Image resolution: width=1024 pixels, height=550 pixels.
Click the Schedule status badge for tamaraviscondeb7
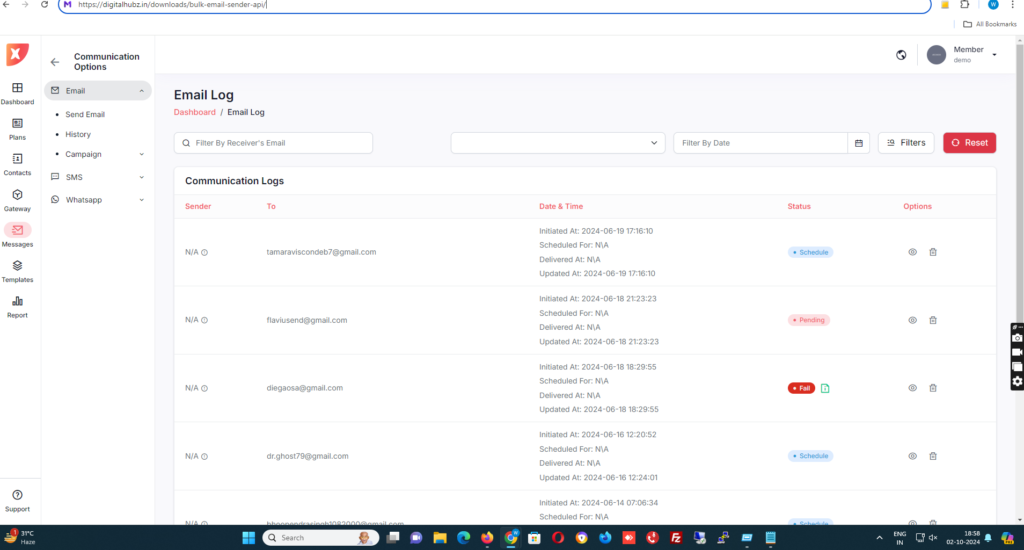(810, 252)
